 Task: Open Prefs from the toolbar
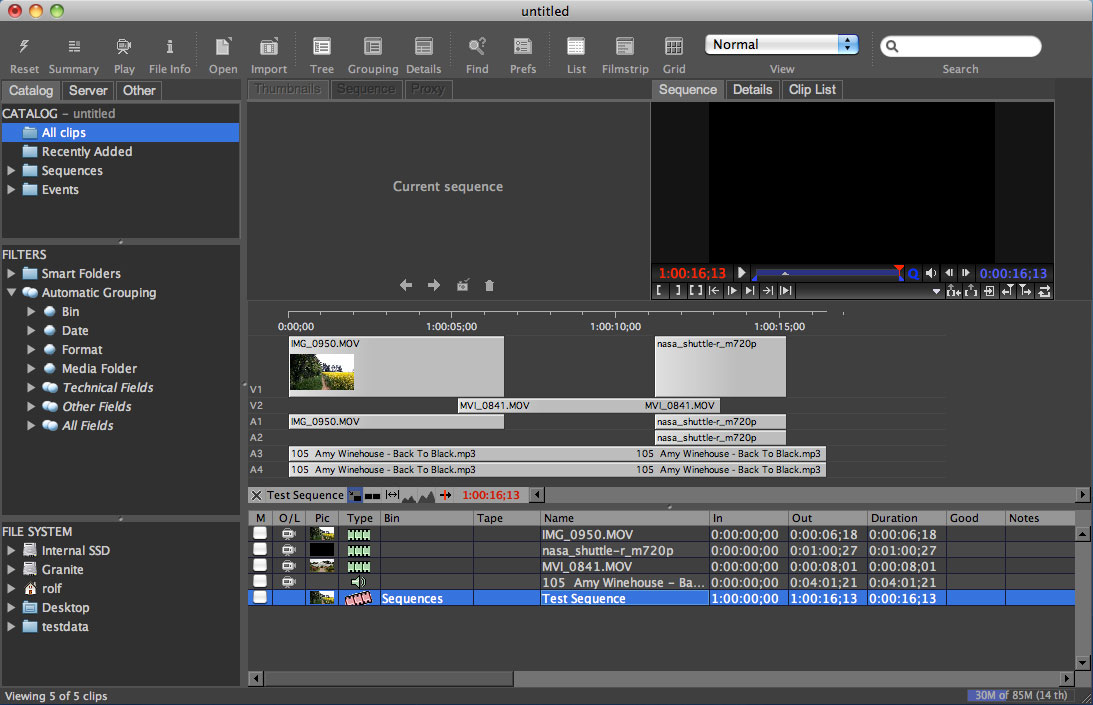click(x=523, y=47)
